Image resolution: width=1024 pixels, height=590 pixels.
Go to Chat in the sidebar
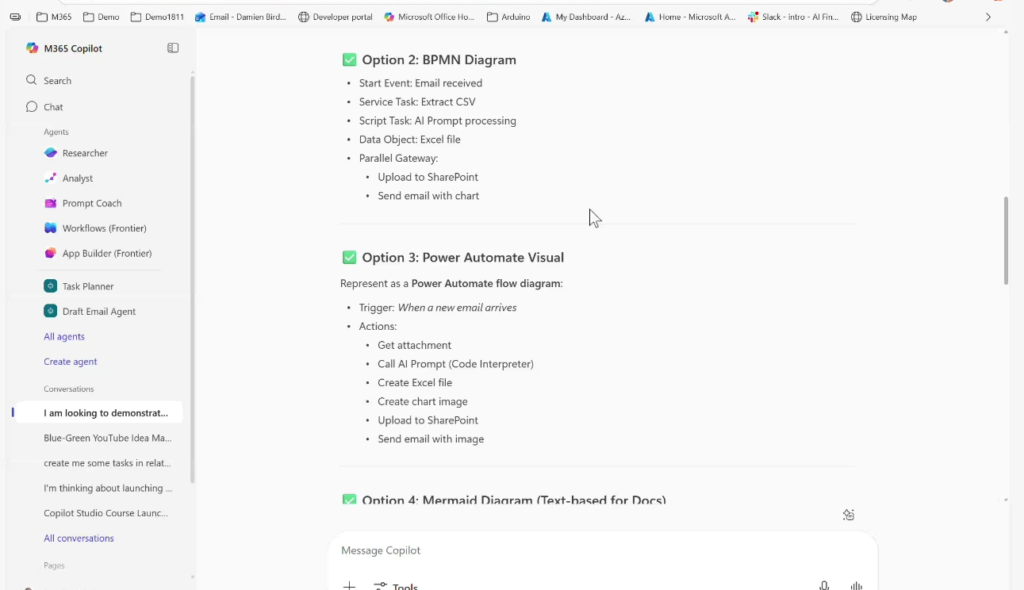coord(53,107)
